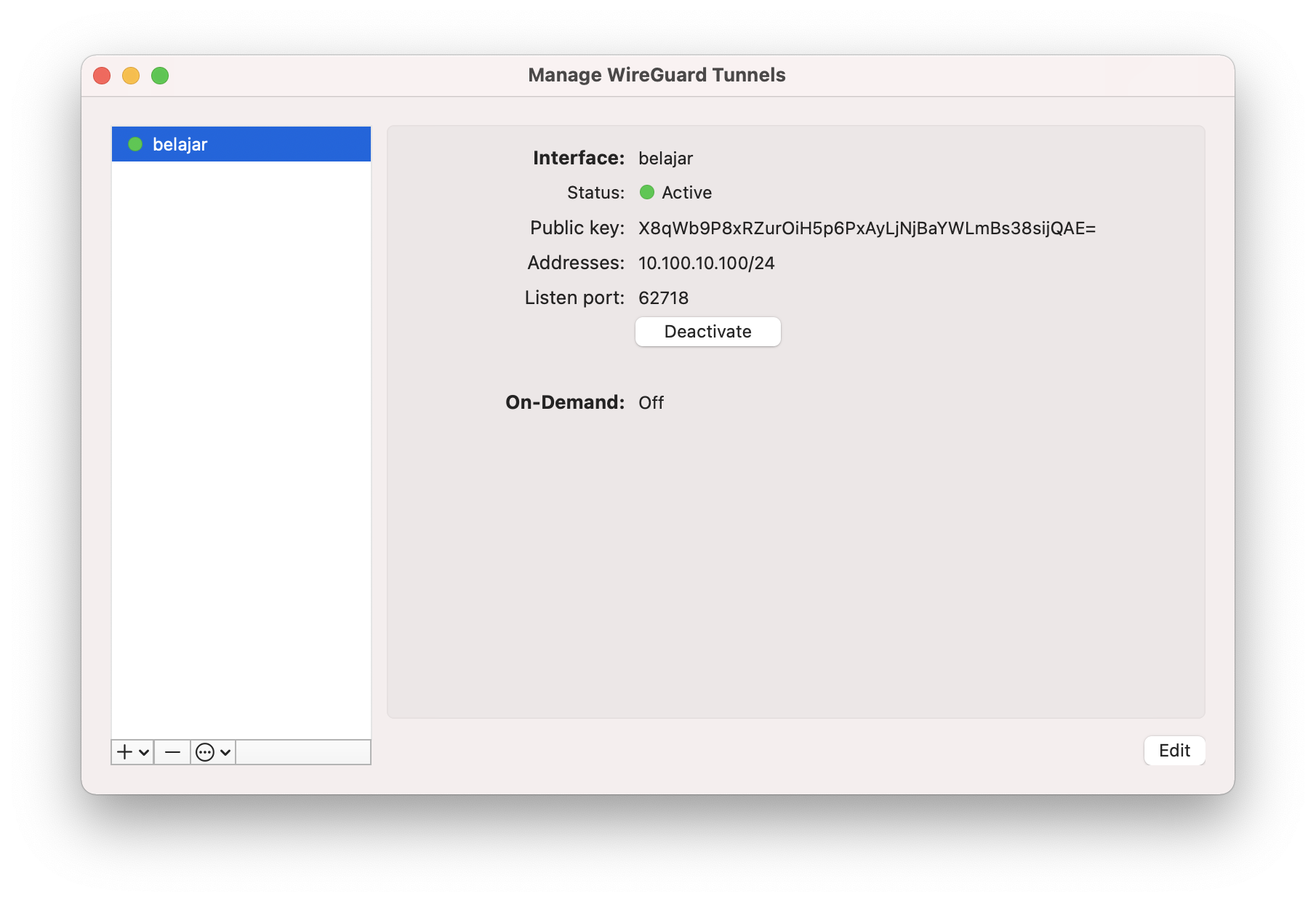Click the address 10.100.10.100/24
This screenshot has height=902, width=1316.
click(x=706, y=263)
